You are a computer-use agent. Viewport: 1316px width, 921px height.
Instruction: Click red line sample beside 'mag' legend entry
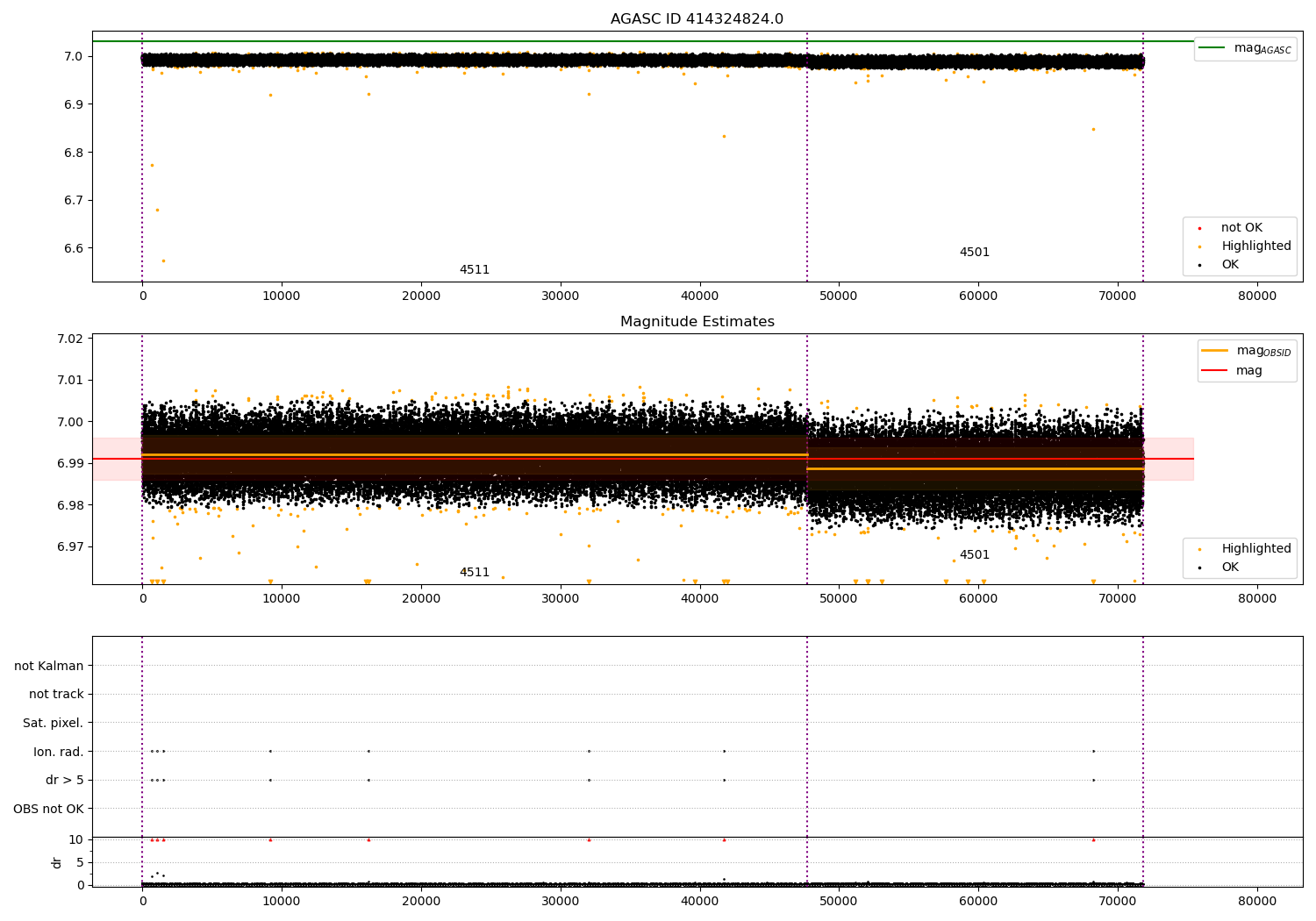[1214, 371]
